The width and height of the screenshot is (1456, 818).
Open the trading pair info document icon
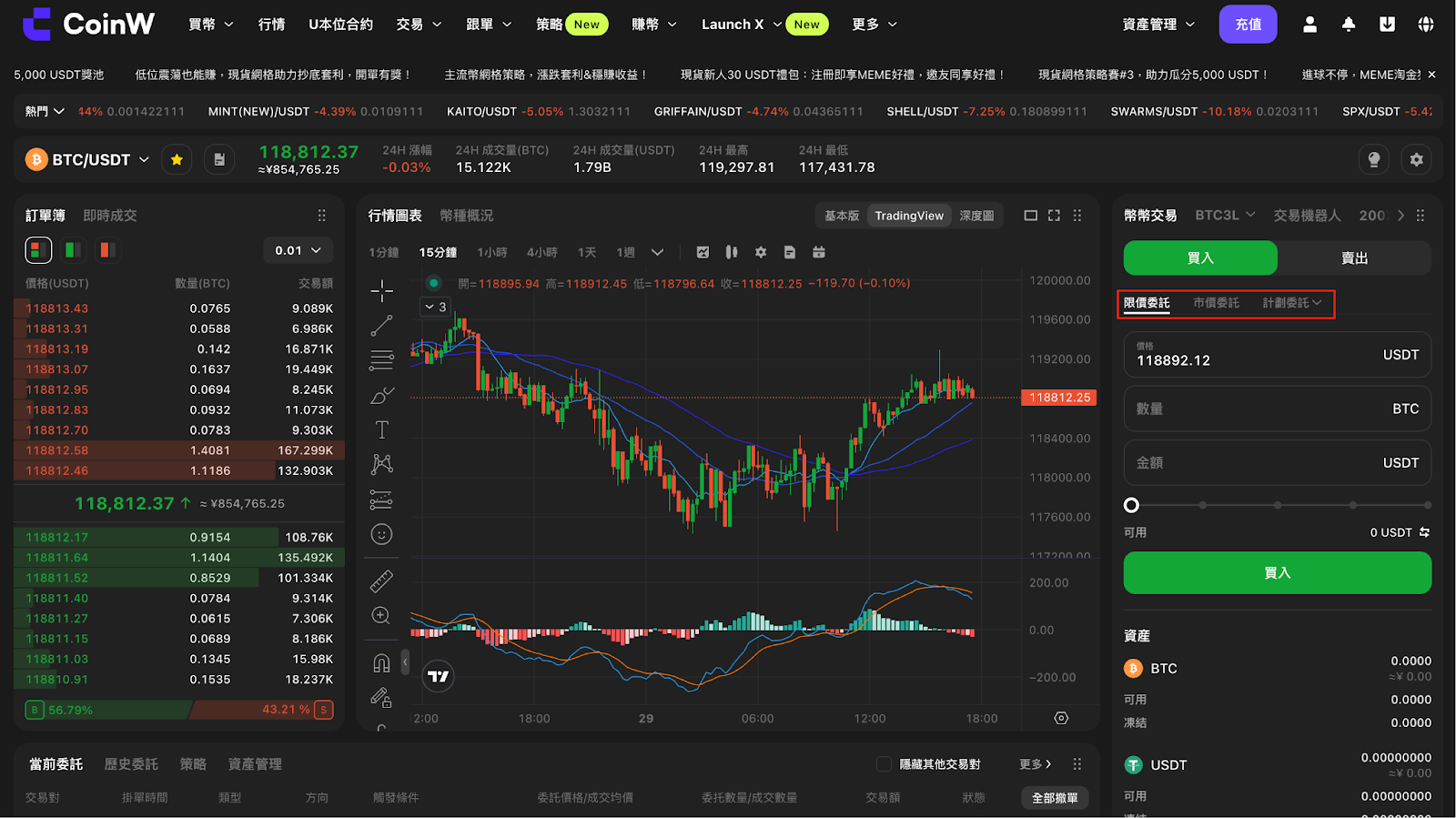219,160
